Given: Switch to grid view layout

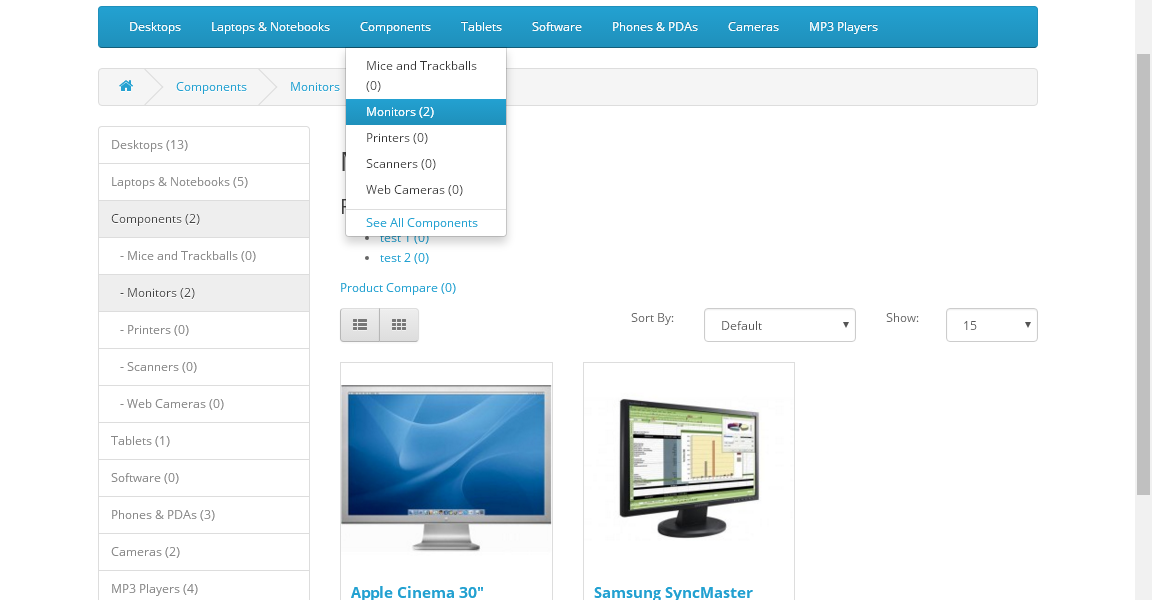Looking at the screenshot, I should [x=399, y=325].
